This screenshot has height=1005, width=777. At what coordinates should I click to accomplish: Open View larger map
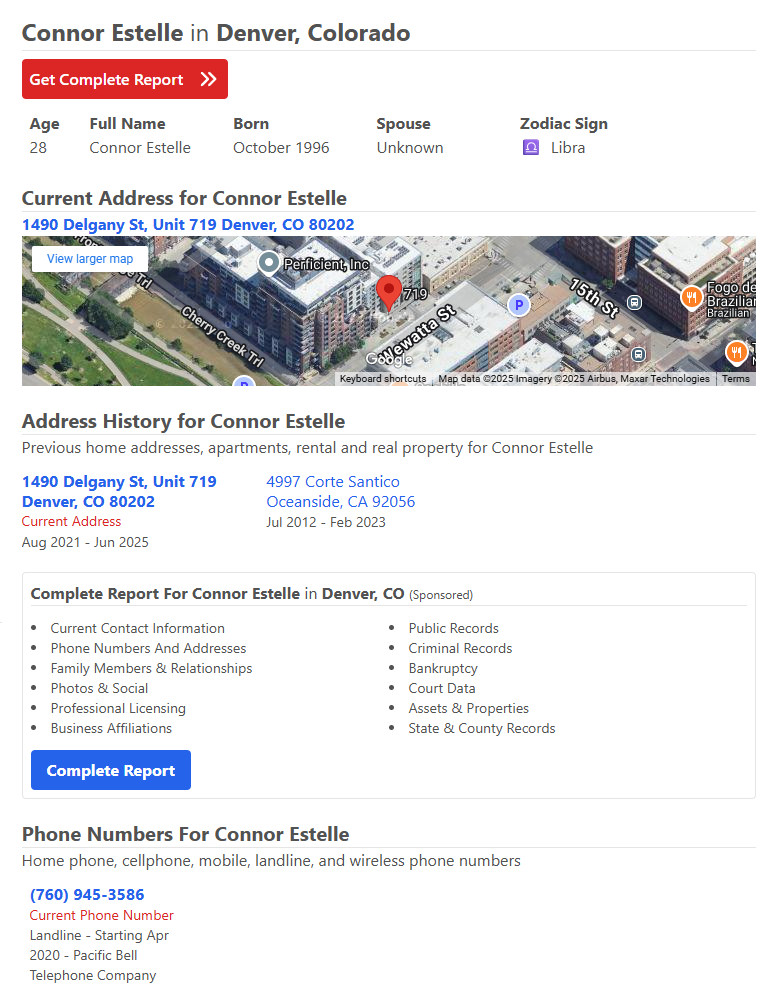(x=90, y=259)
